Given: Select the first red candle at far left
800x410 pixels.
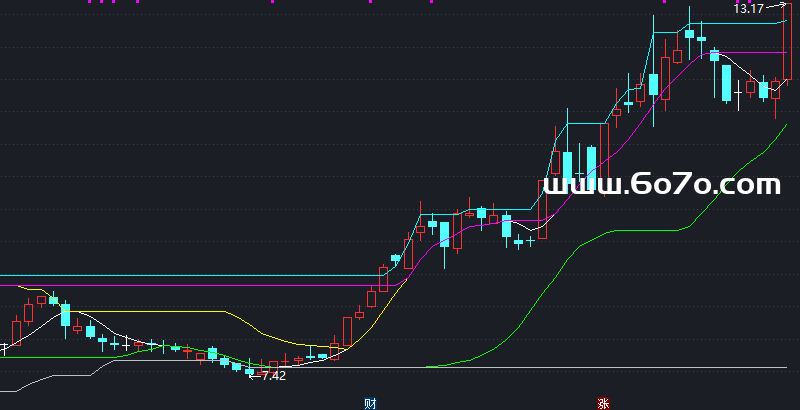Looking at the screenshot, I should [15, 330].
